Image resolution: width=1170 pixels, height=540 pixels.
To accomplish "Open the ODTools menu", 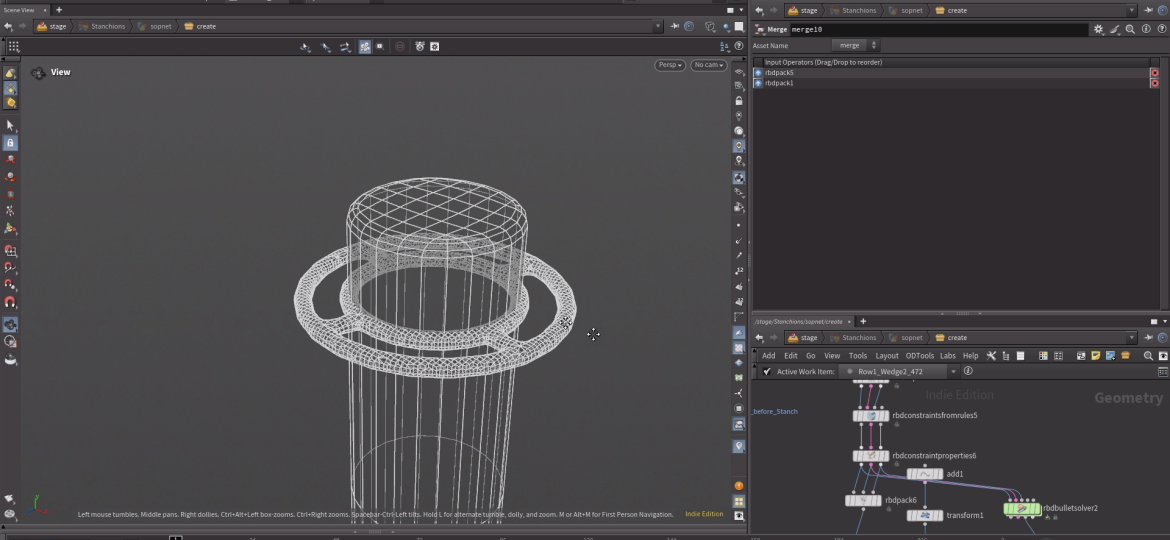I will point(919,356).
